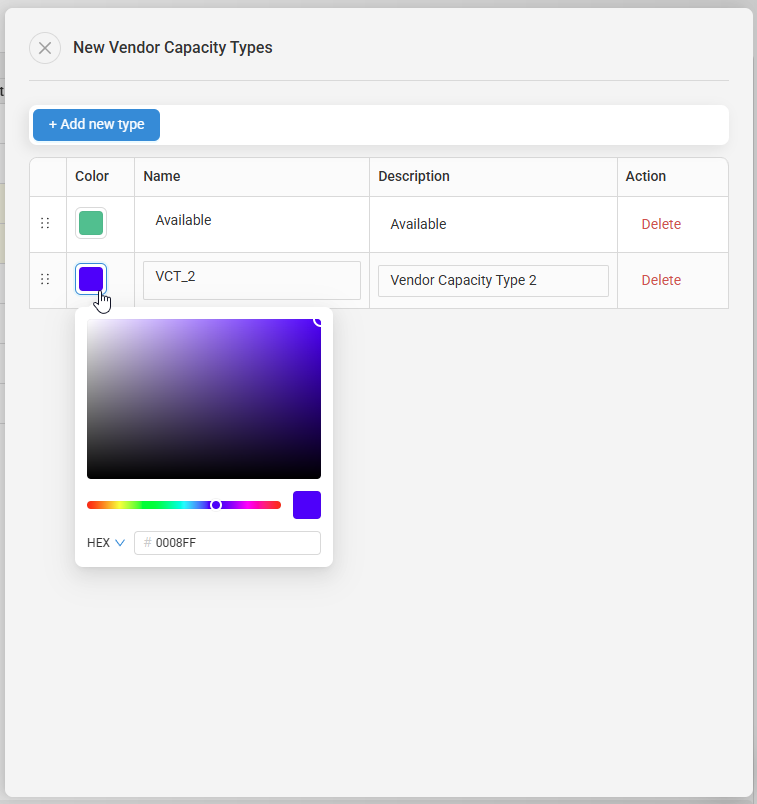This screenshot has width=757, height=804.
Task: Click the purple color swatch for VCT_2
Action: click(x=91, y=279)
